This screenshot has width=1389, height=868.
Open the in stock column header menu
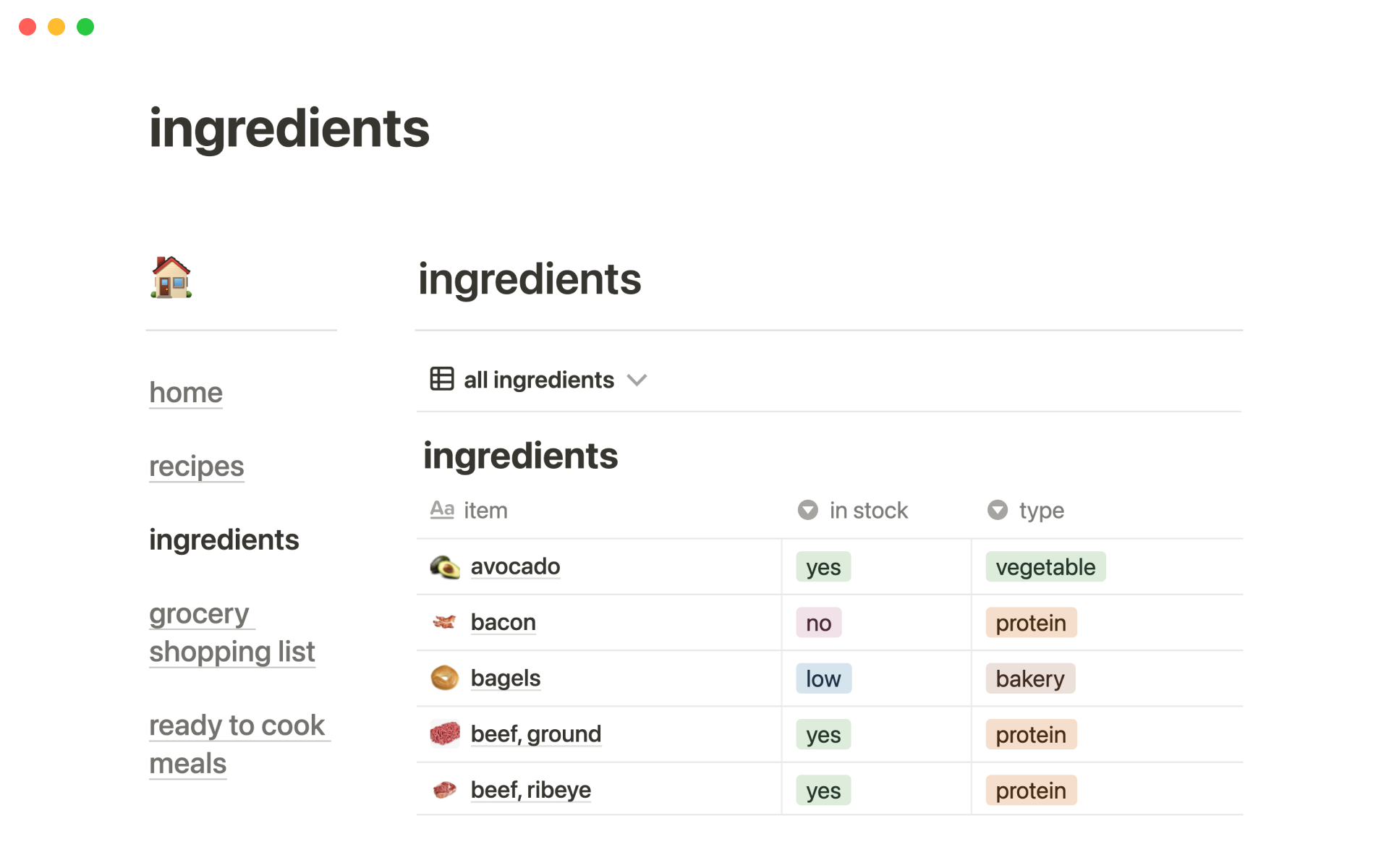(868, 511)
